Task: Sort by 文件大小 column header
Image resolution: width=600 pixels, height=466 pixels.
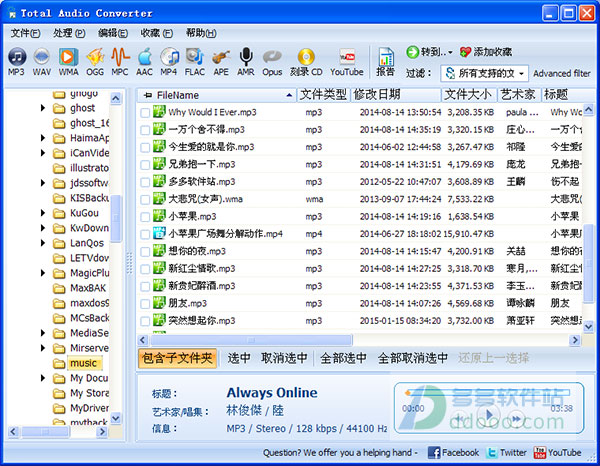Action: click(x=469, y=95)
